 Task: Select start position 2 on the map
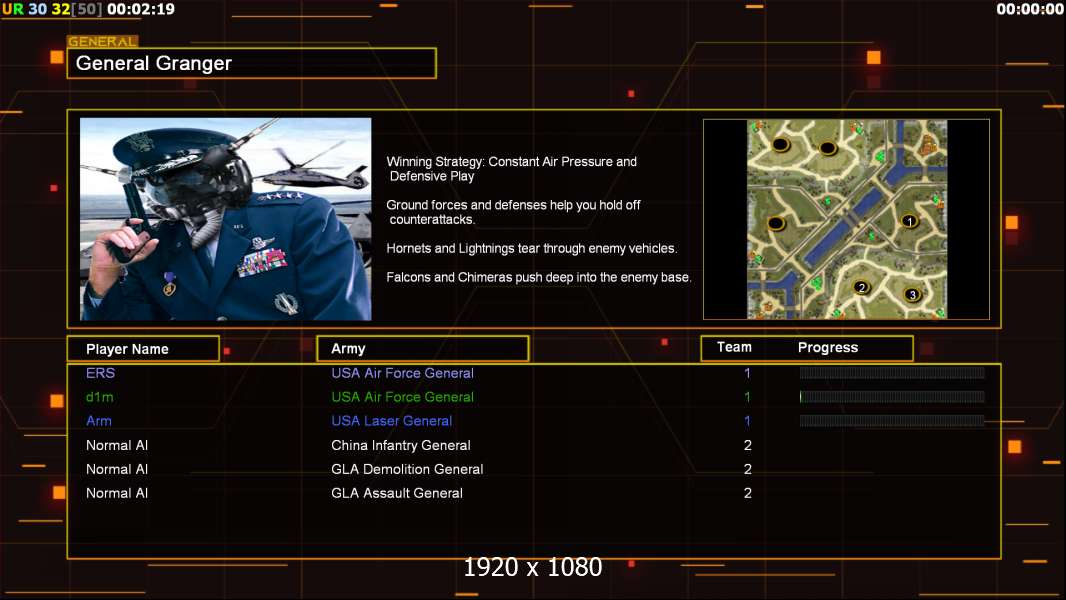pyautogui.click(x=861, y=287)
